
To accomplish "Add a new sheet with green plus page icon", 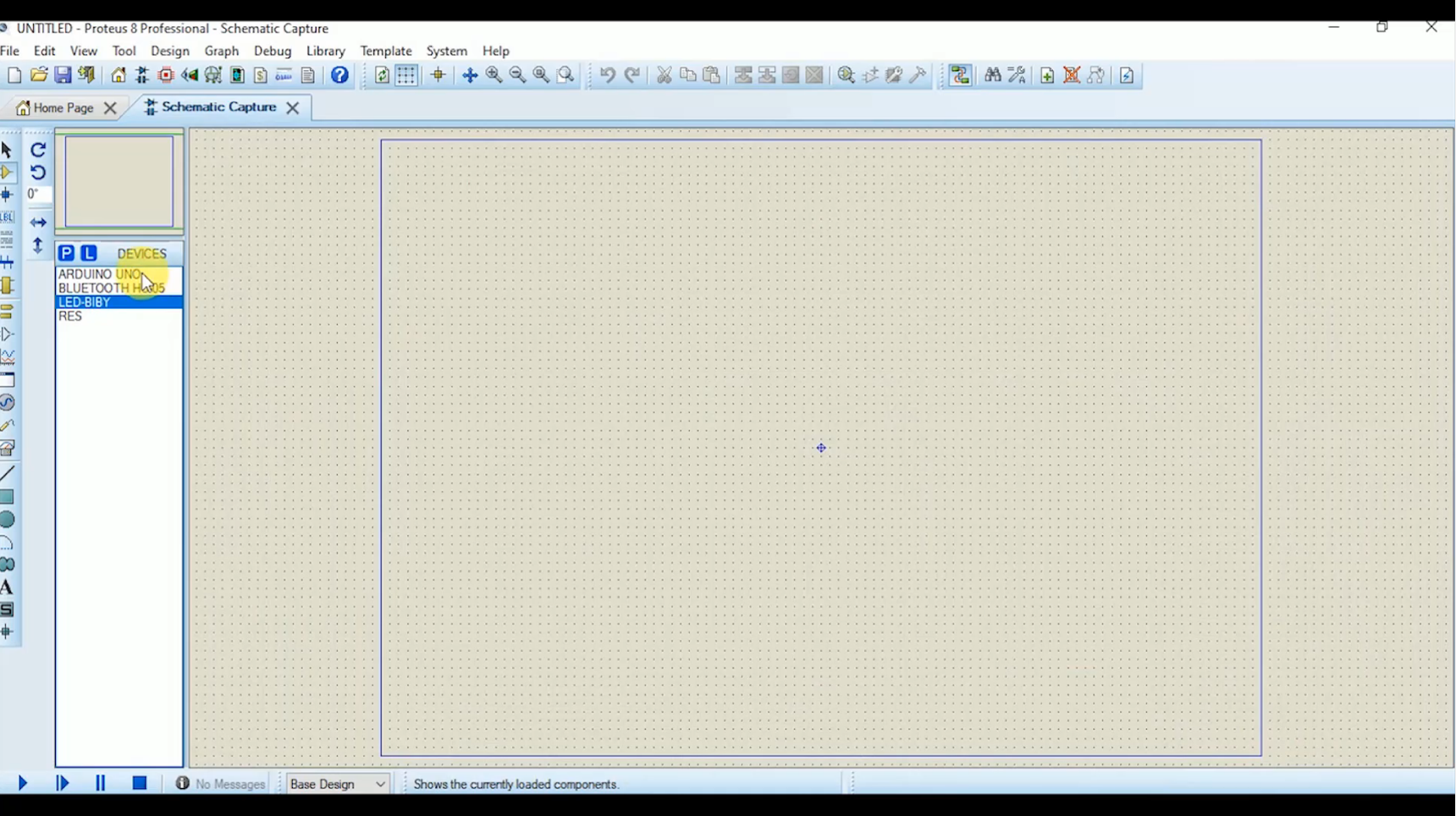I will coord(1047,75).
